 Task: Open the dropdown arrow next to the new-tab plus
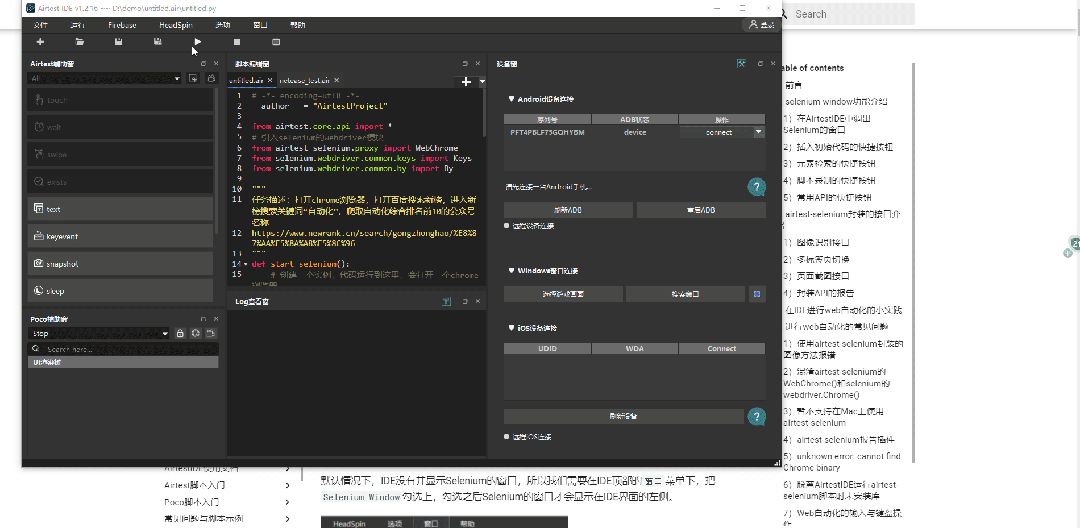pos(481,81)
